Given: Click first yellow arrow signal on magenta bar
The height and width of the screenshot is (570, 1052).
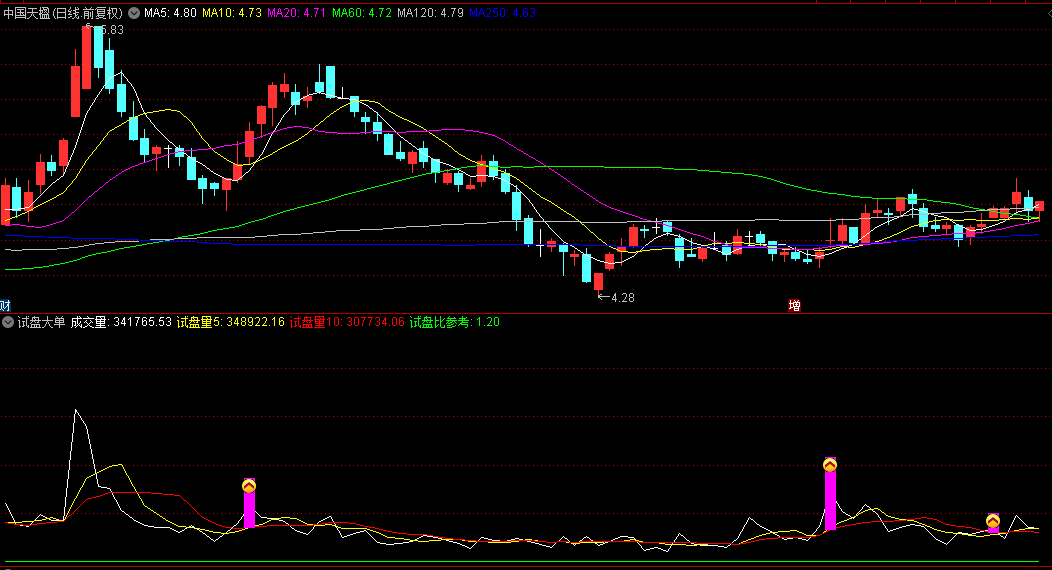Looking at the screenshot, I should [x=249, y=486].
